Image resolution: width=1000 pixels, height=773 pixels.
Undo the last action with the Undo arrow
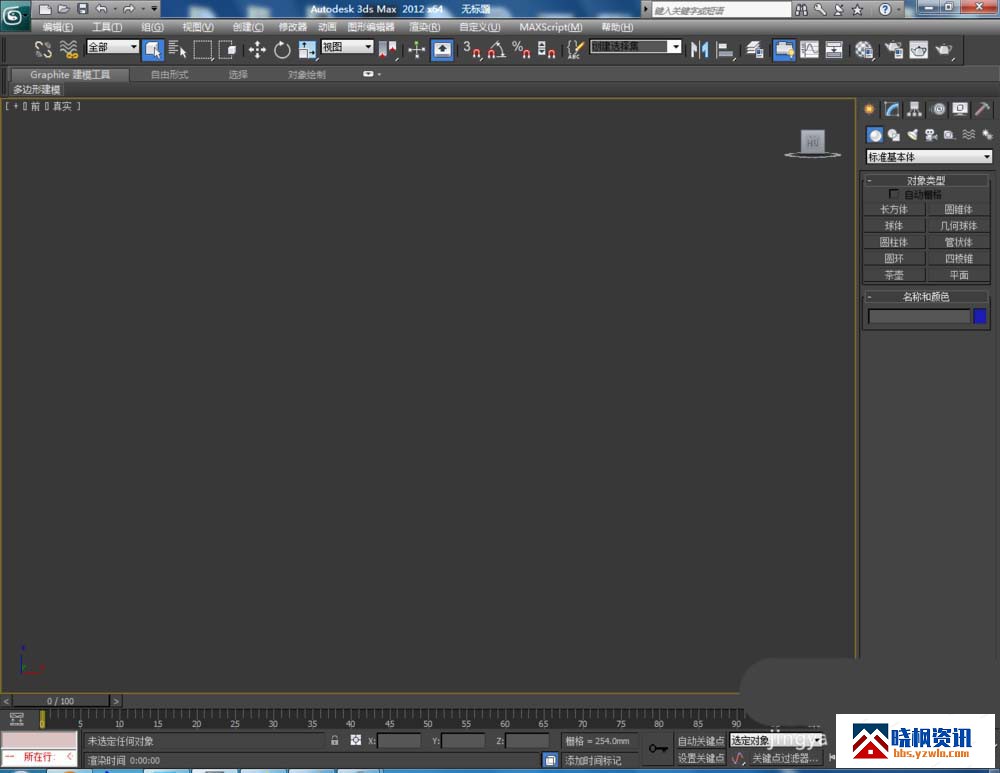pyautogui.click(x=101, y=9)
